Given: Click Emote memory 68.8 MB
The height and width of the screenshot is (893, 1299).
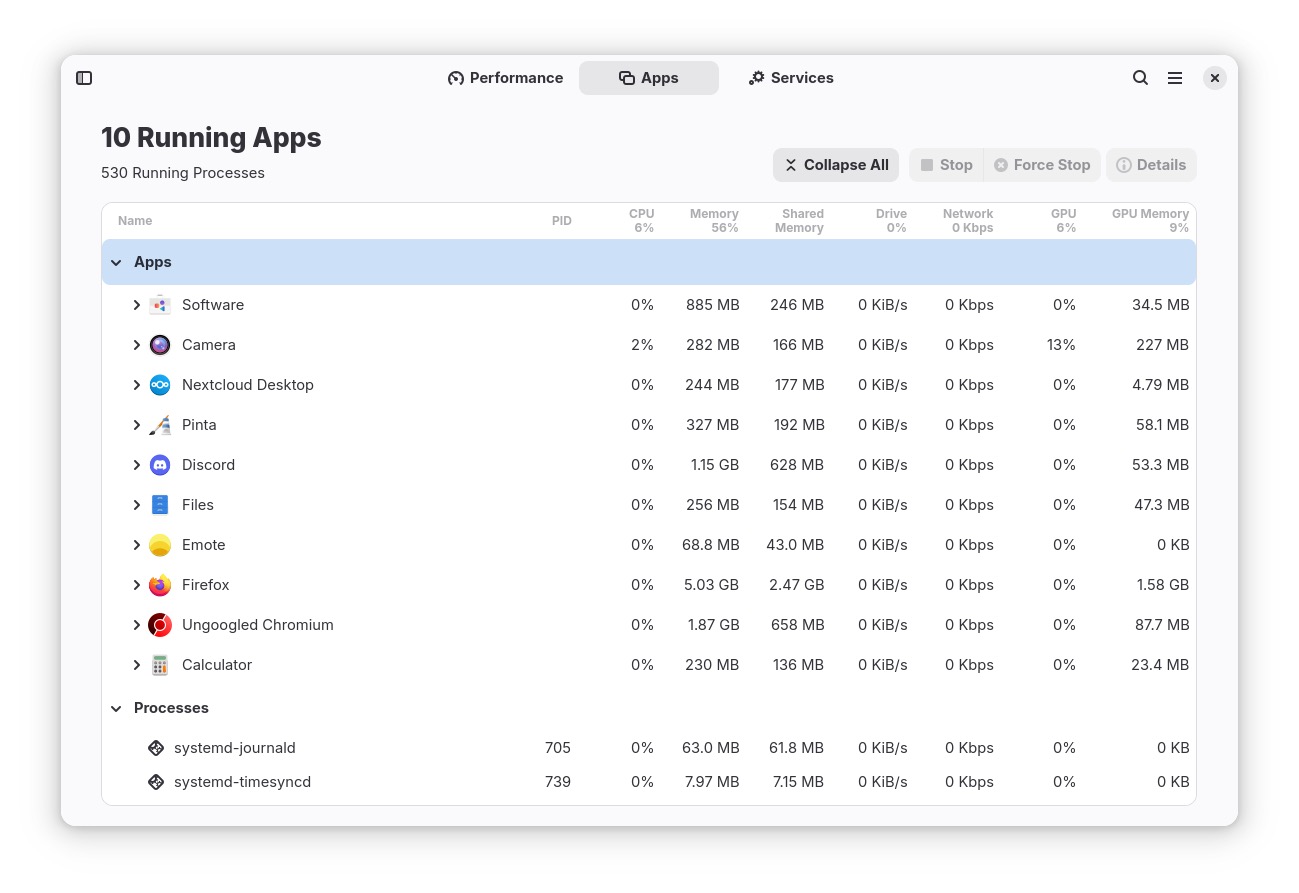Looking at the screenshot, I should (x=711, y=545).
